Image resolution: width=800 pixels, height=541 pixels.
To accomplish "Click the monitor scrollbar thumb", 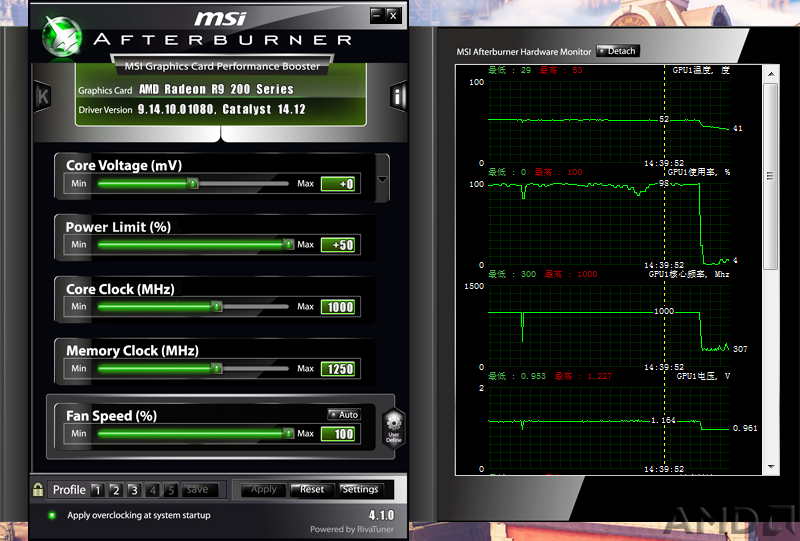I will coord(770,176).
